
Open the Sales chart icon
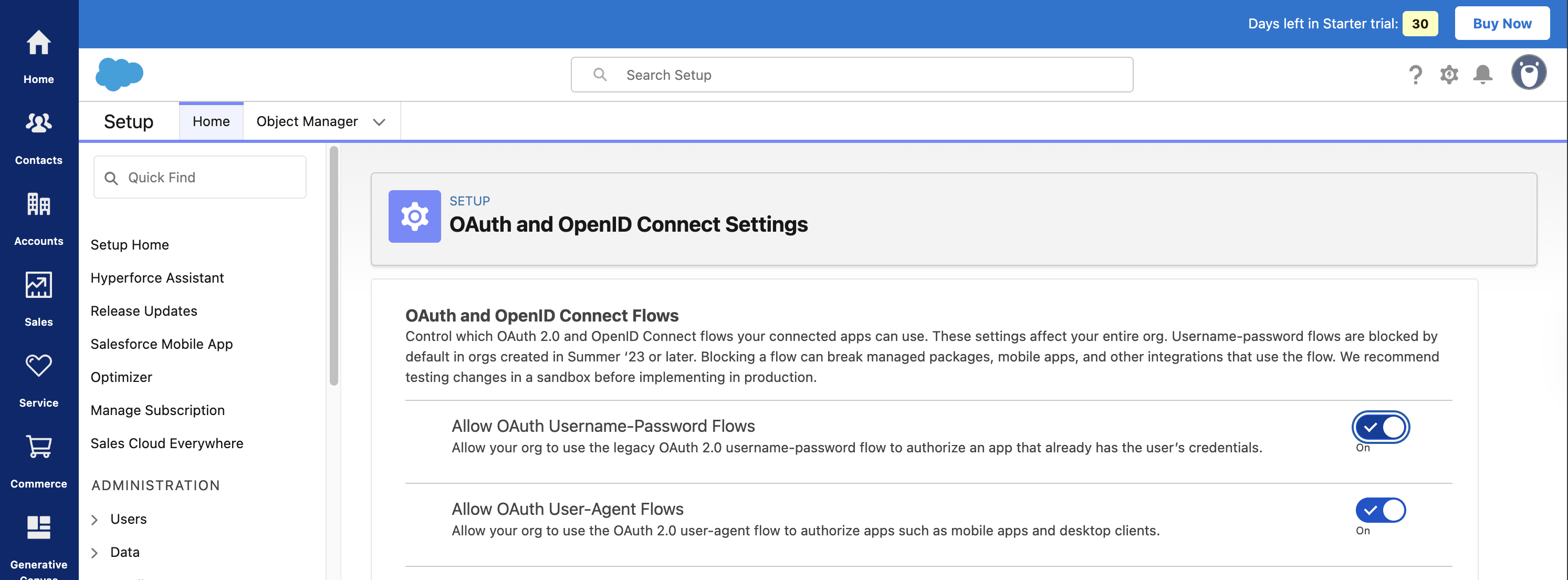tap(38, 285)
